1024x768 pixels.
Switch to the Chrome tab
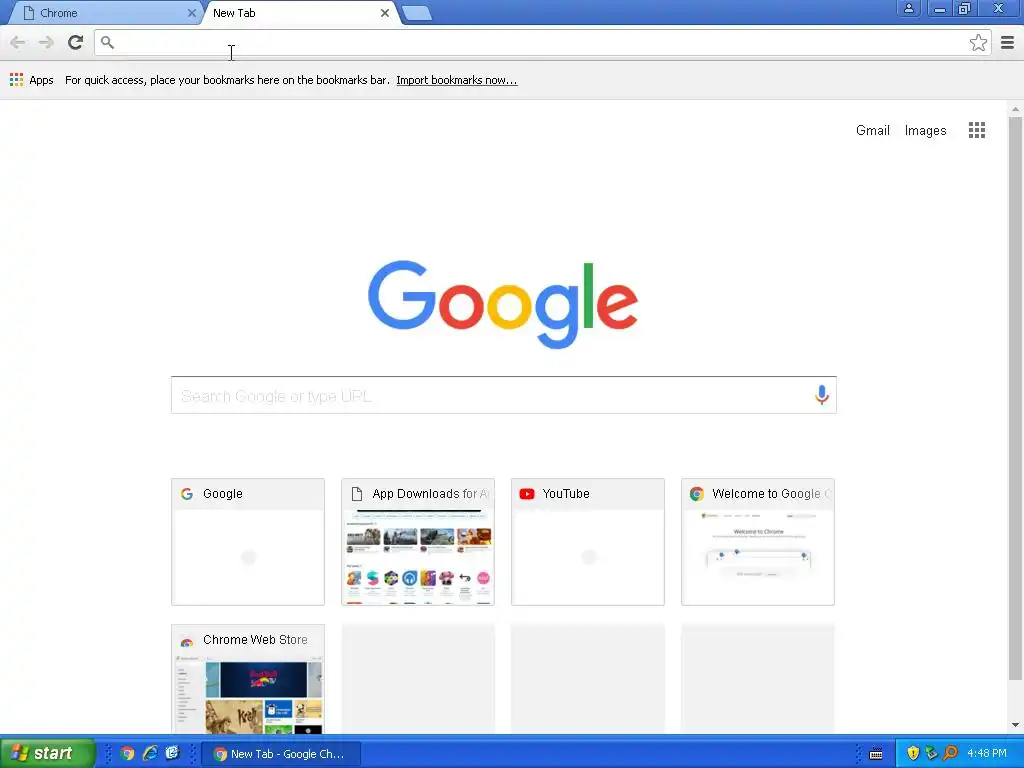104,13
